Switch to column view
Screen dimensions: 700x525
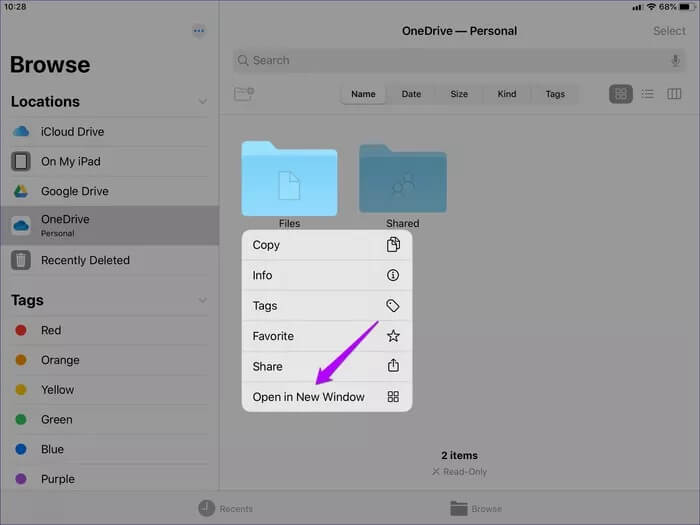tap(674, 94)
